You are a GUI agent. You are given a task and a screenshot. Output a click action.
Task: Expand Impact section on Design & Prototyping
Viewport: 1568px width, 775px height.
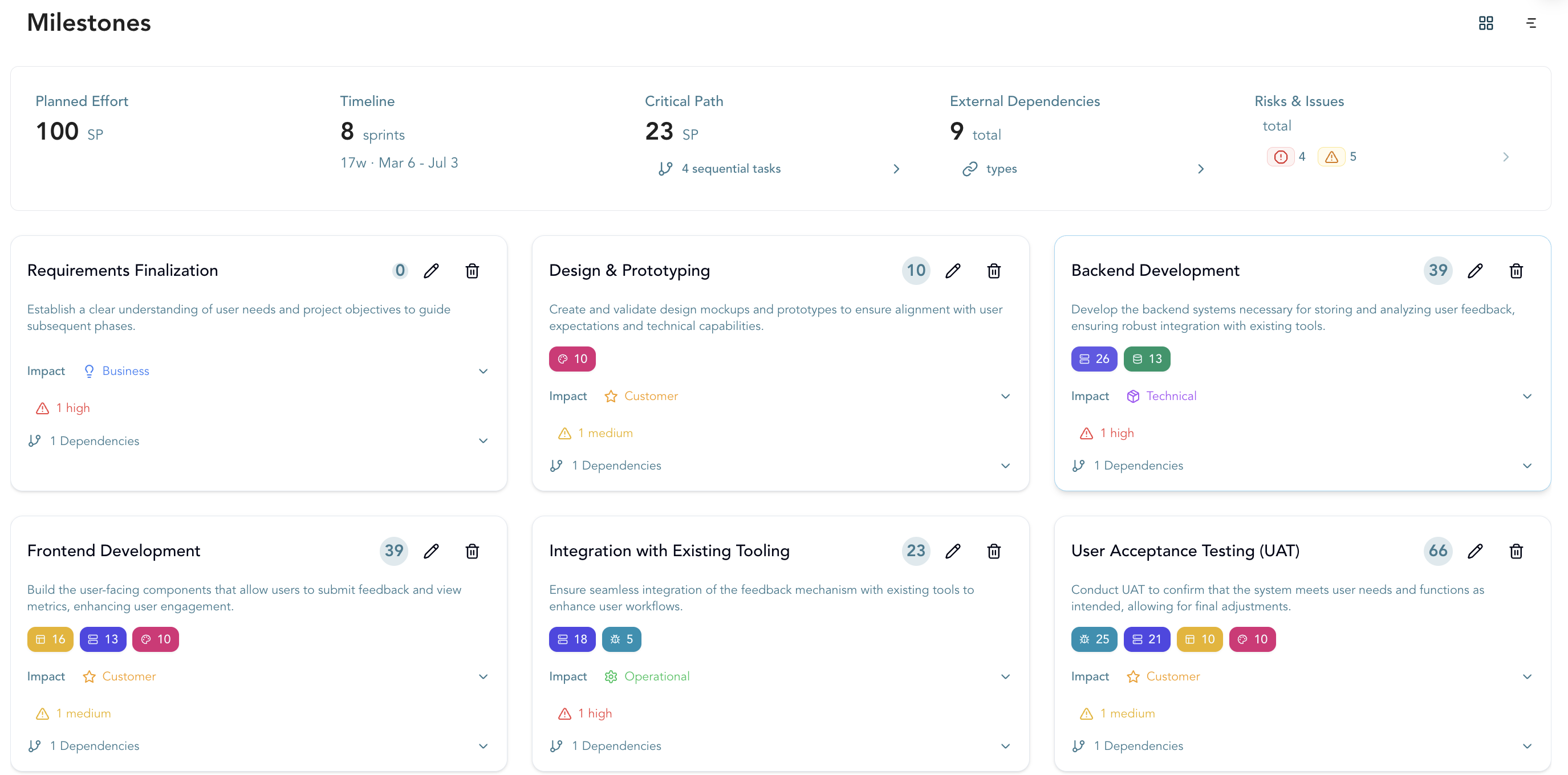1006,396
